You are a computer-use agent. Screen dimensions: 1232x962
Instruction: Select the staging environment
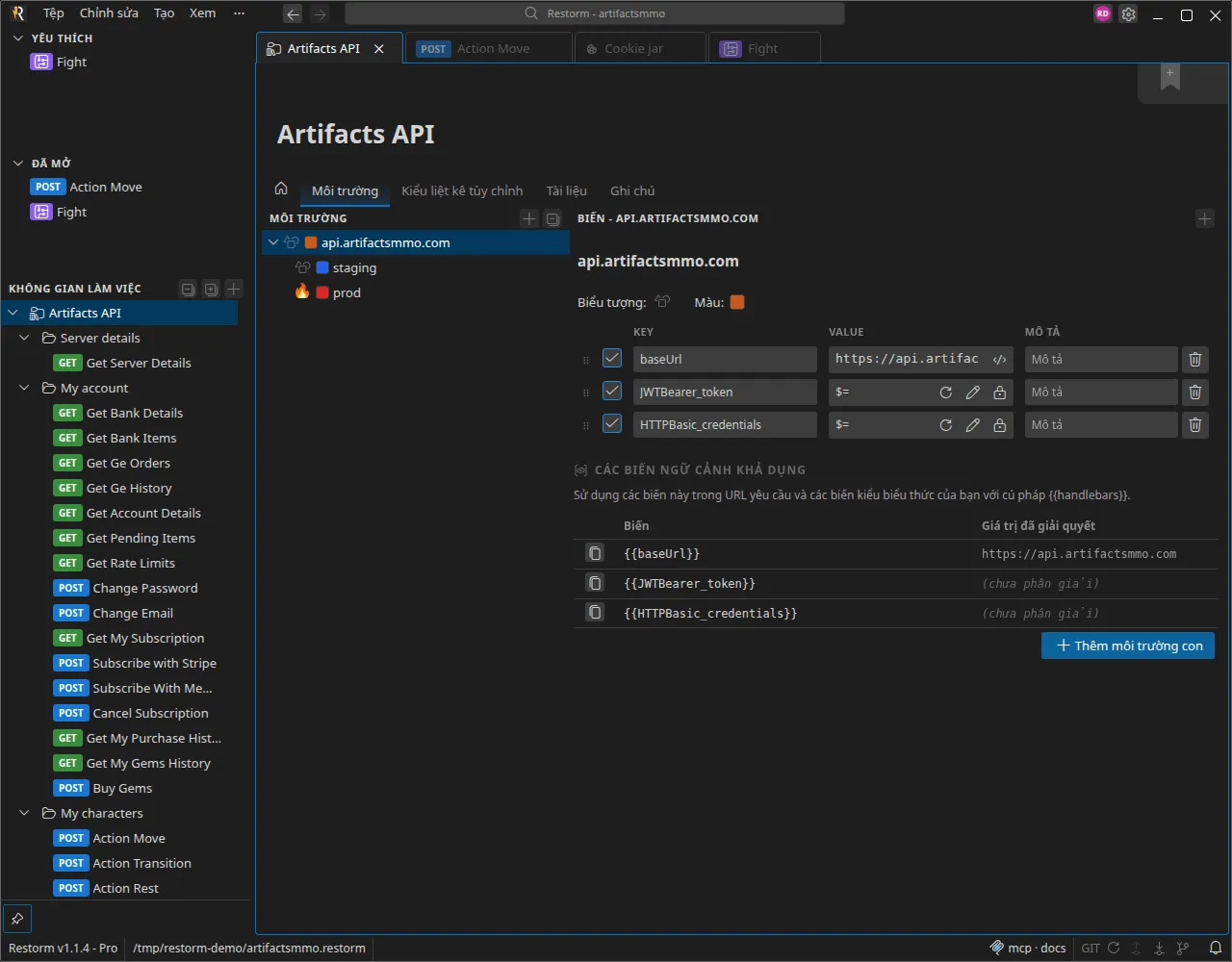(416, 267)
